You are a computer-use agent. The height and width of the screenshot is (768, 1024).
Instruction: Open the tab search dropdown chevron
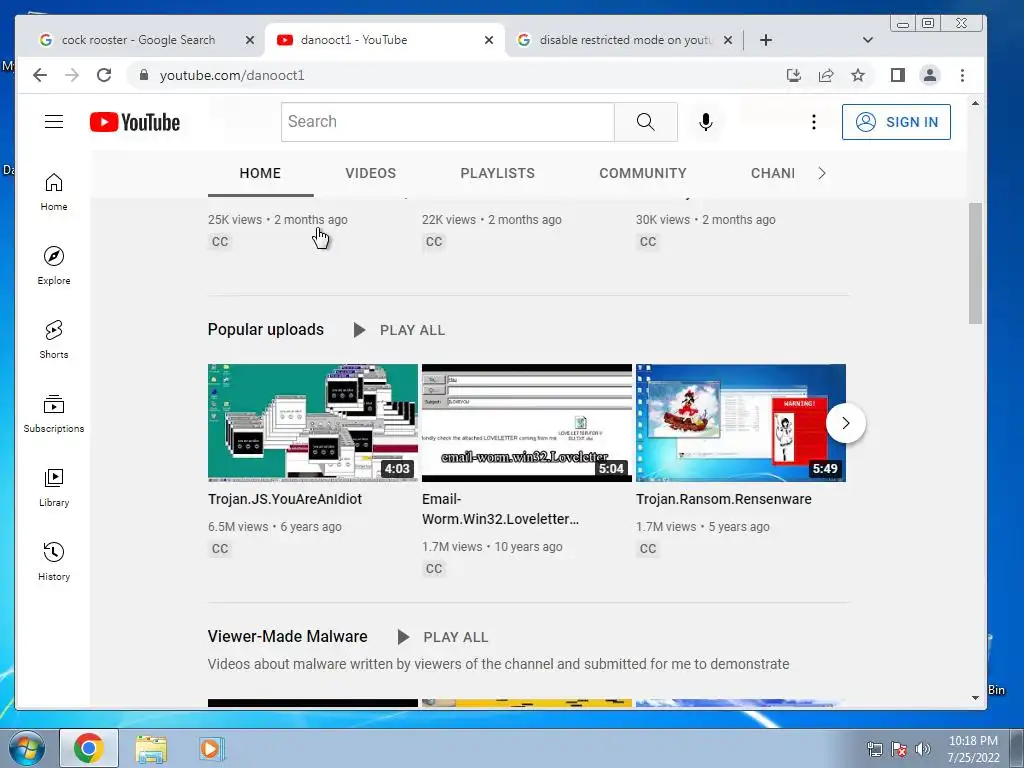click(867, 40)
